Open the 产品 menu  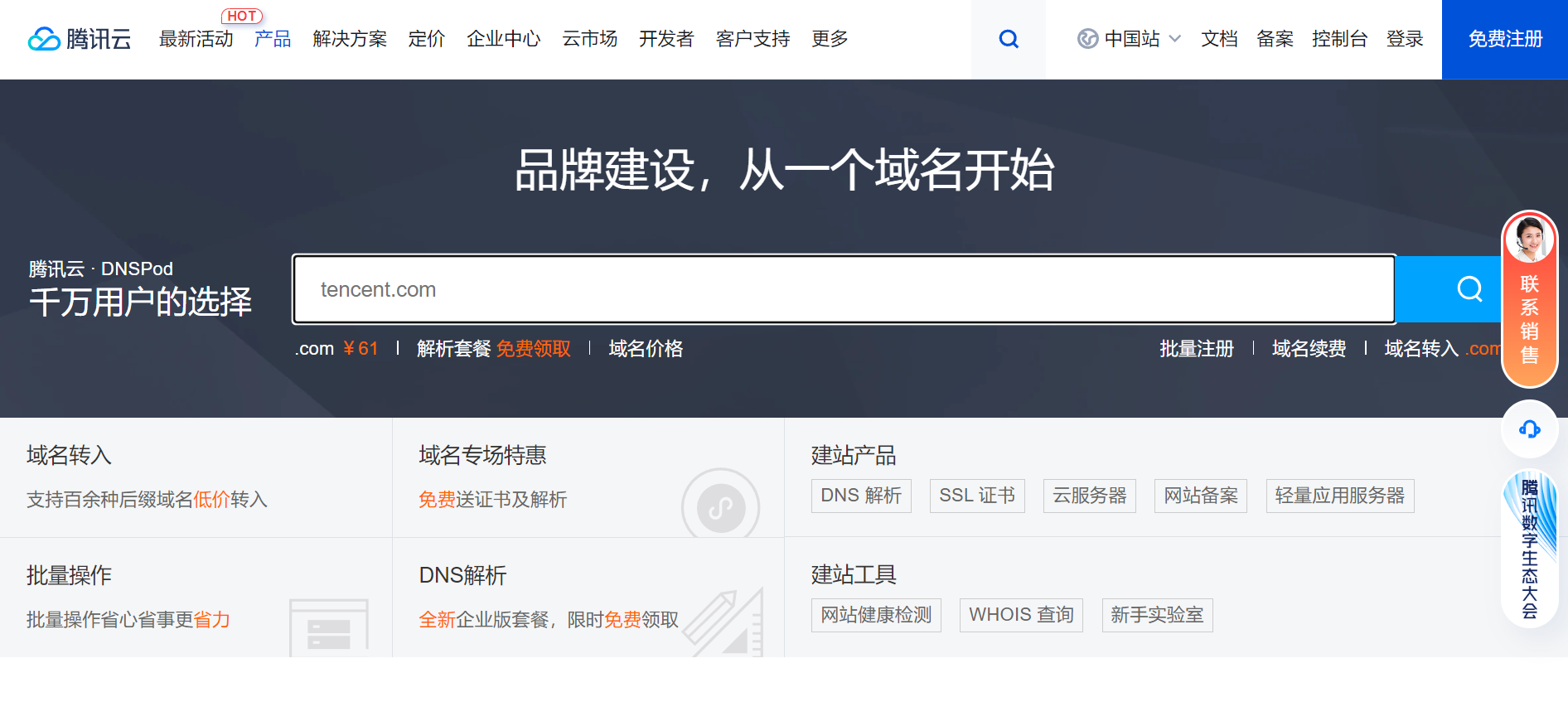click(273, 39)
